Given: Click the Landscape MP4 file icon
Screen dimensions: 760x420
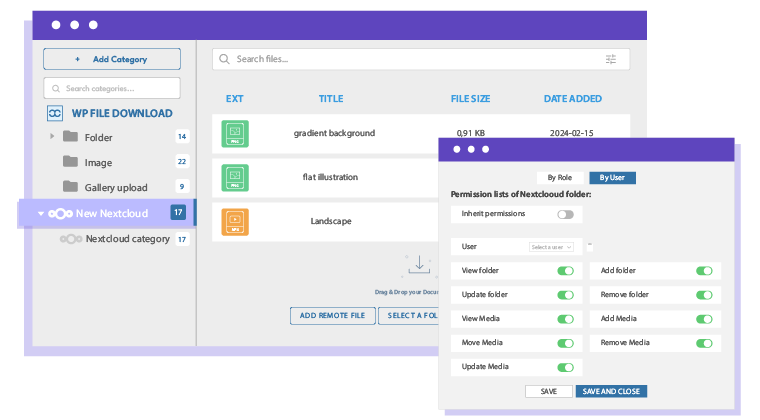Looking at the screenshot, I should tap(235, 221).
